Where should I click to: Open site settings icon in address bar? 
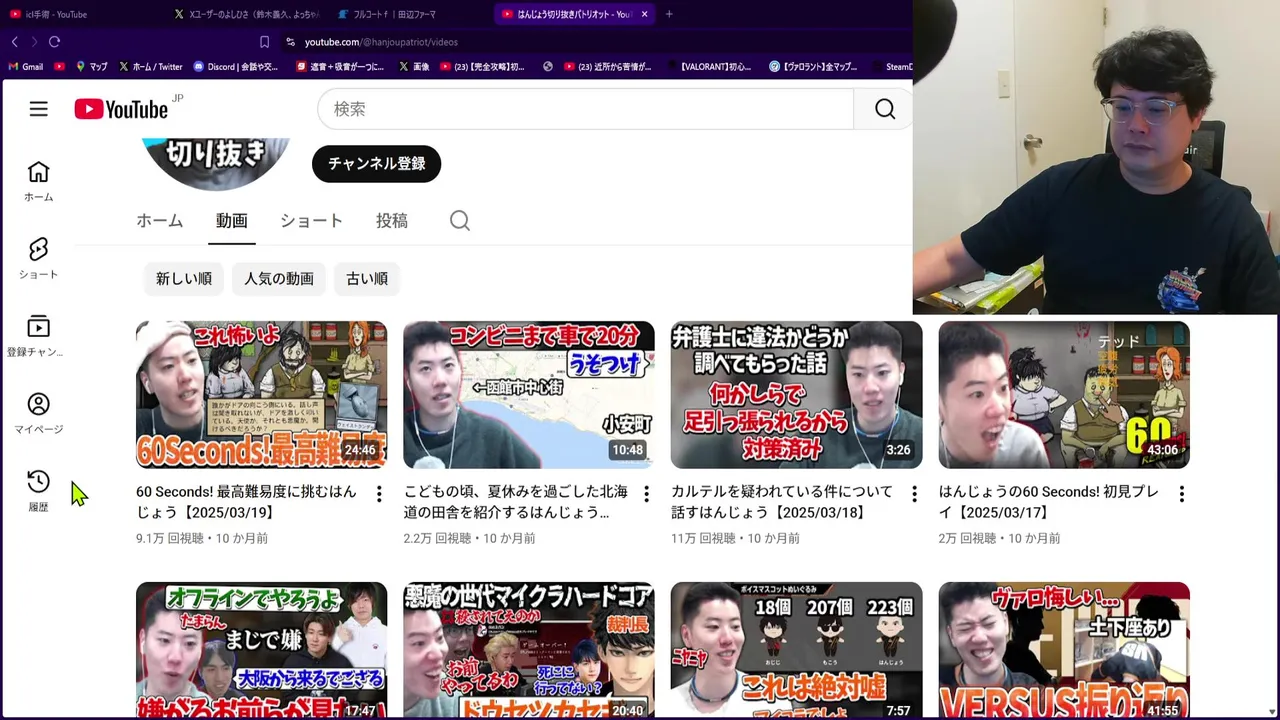(x=290, y=42)
